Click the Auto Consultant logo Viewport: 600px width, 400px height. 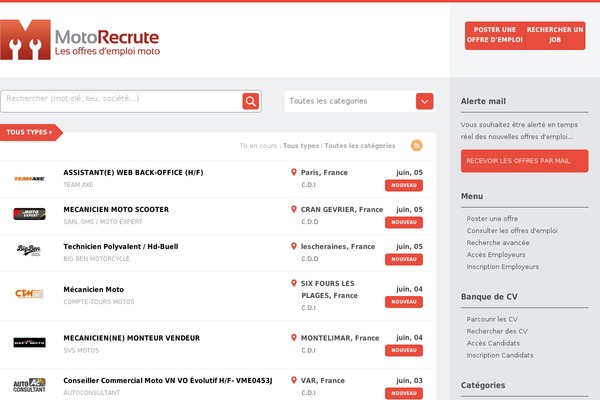tap(29, 385)
